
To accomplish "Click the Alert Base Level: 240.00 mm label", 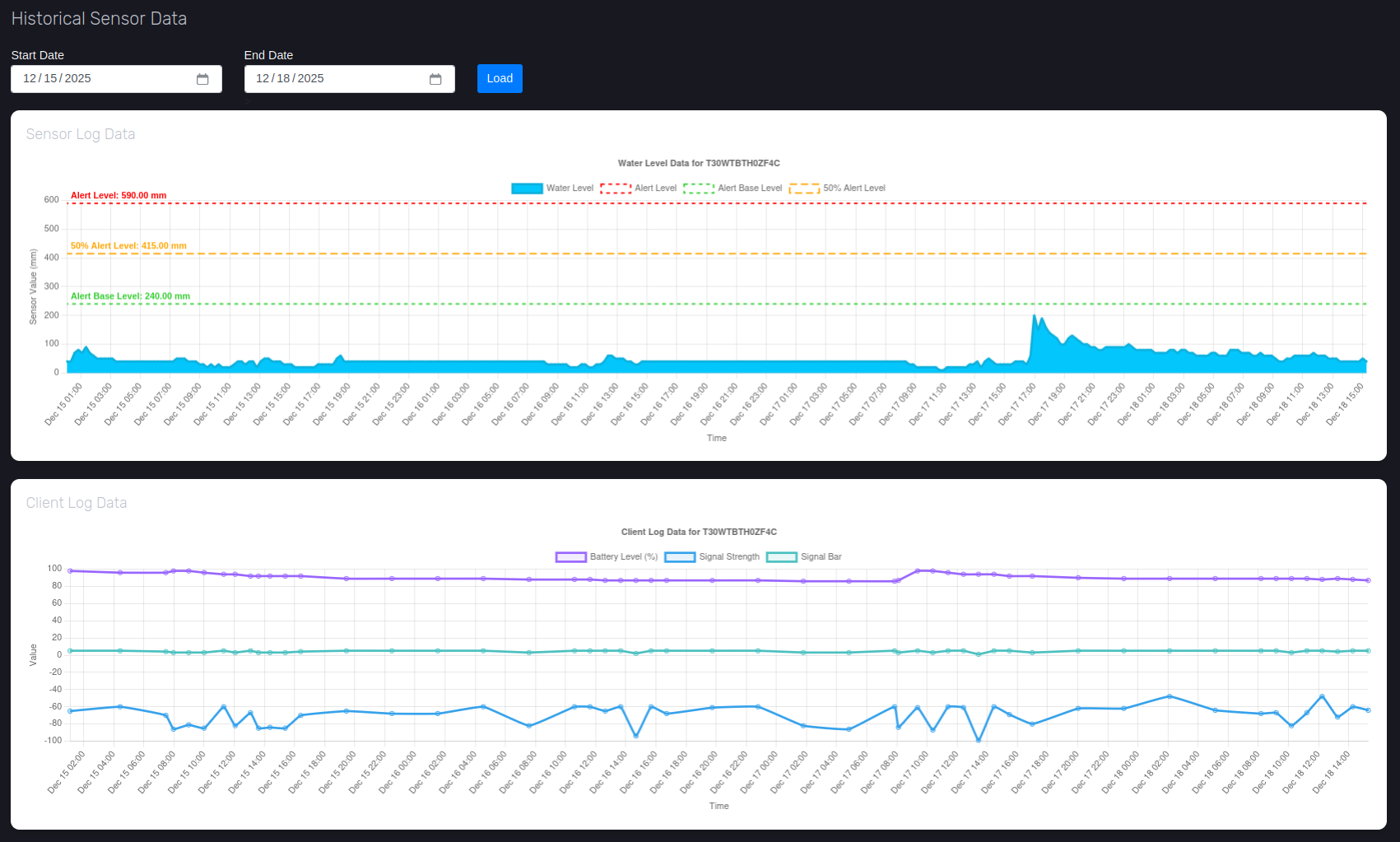I will 130,296.
